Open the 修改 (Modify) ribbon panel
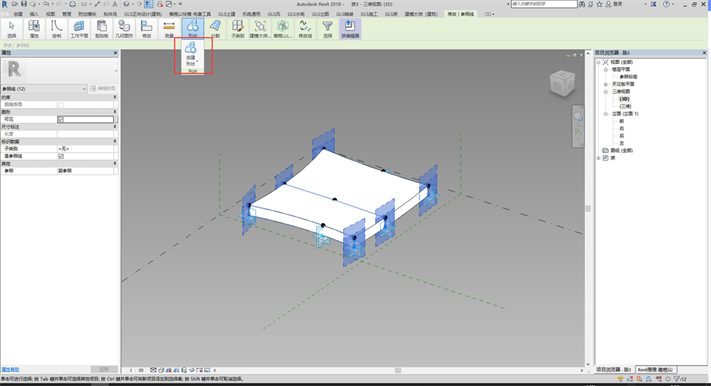Image resolution: width=711 pixels, height=386 pixels. pos(146,29)
